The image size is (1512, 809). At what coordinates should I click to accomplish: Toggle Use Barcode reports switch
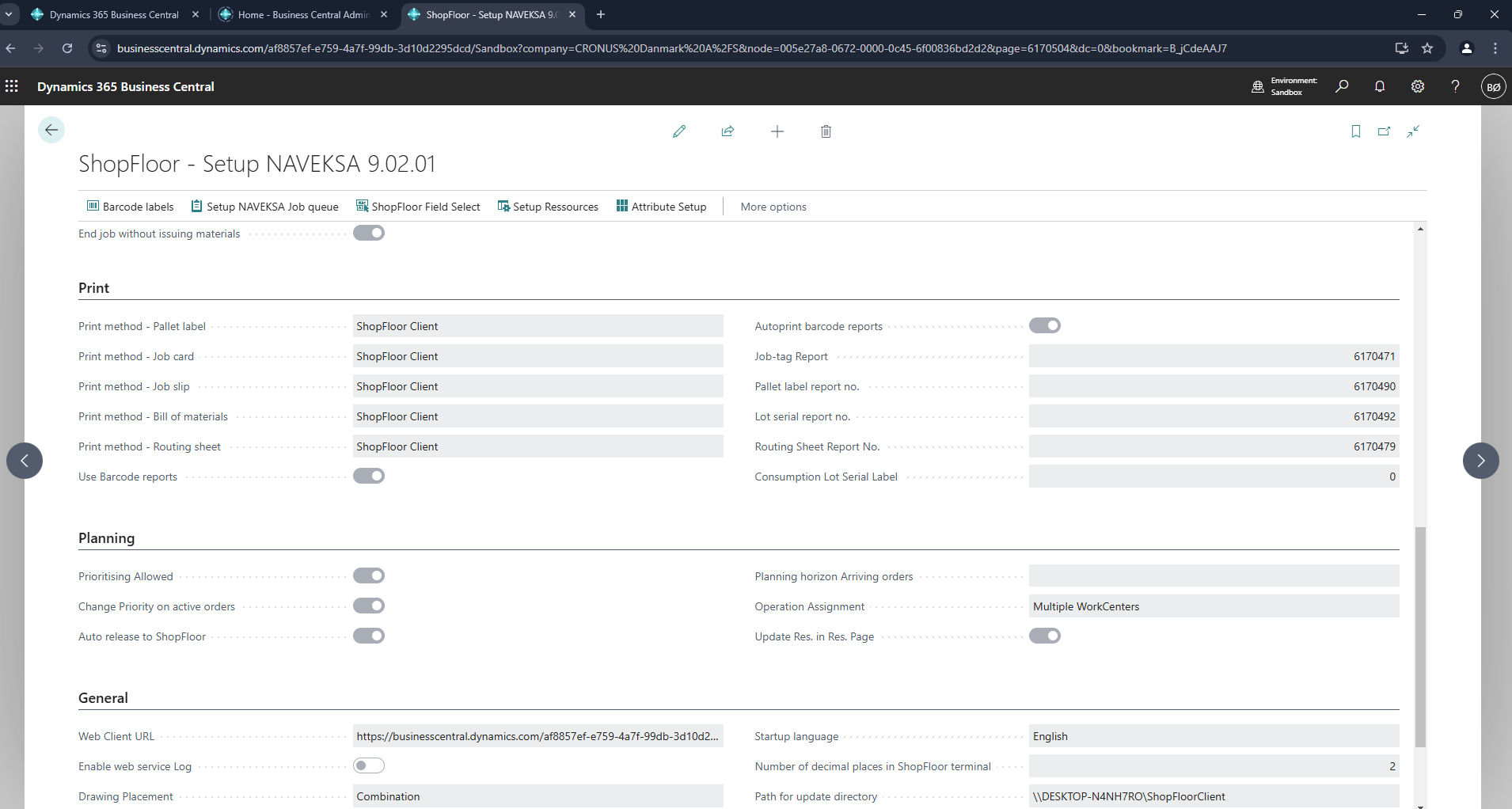[x=369, y=476]
